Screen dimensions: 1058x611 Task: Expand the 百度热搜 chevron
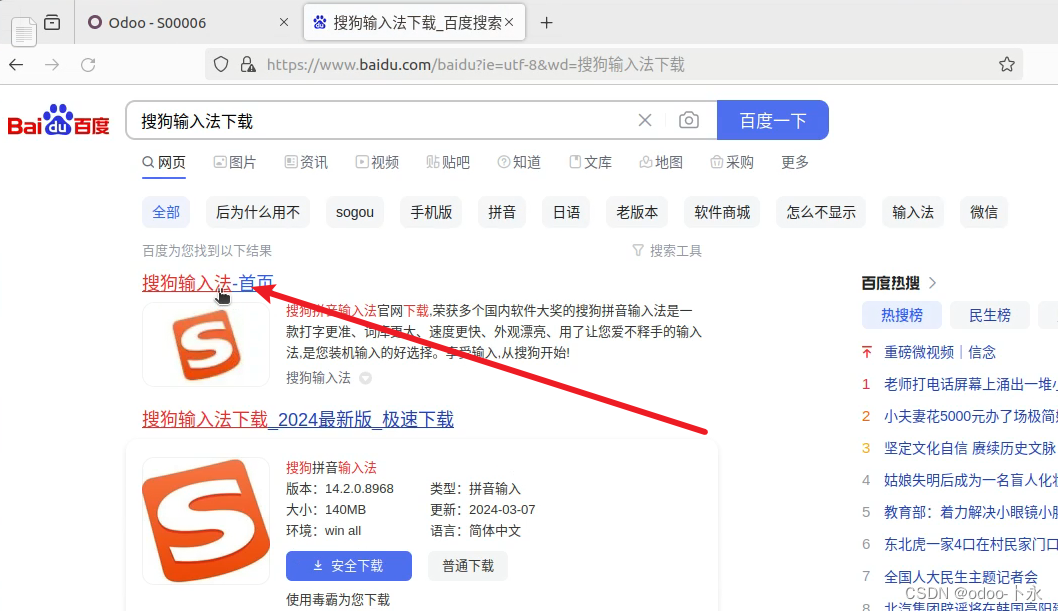932,283
